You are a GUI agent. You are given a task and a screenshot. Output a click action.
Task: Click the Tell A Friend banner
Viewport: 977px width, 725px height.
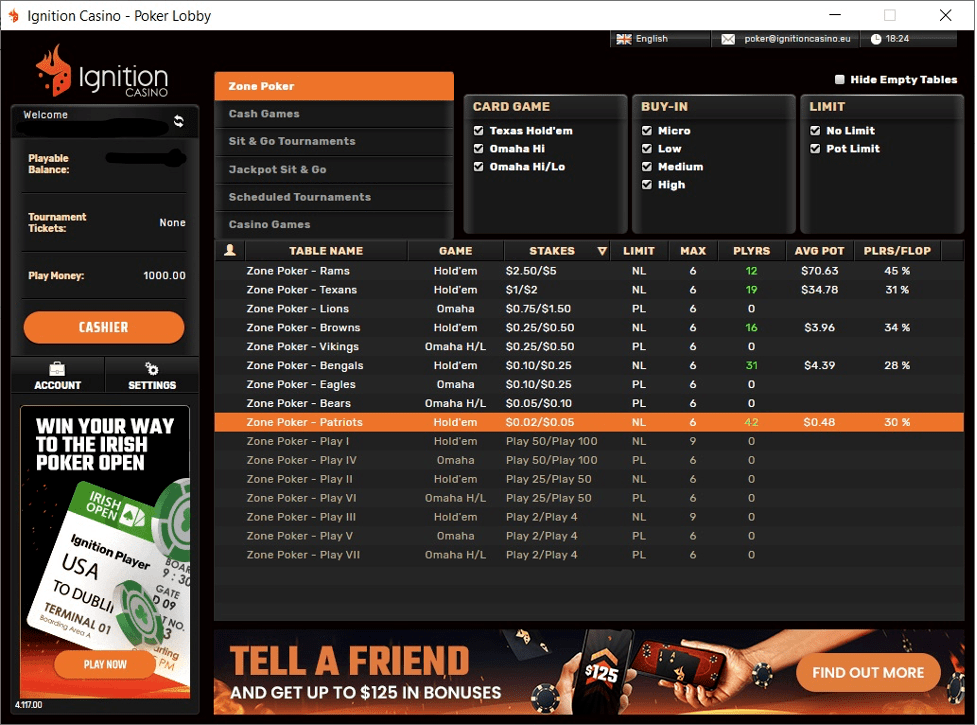pyautogui.click(x=589, y=672)
